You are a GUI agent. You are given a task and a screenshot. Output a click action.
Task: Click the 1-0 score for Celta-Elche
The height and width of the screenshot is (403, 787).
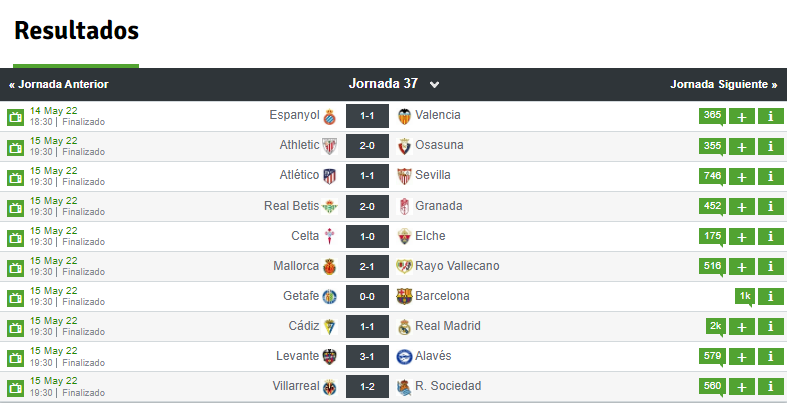coord(367,236)
